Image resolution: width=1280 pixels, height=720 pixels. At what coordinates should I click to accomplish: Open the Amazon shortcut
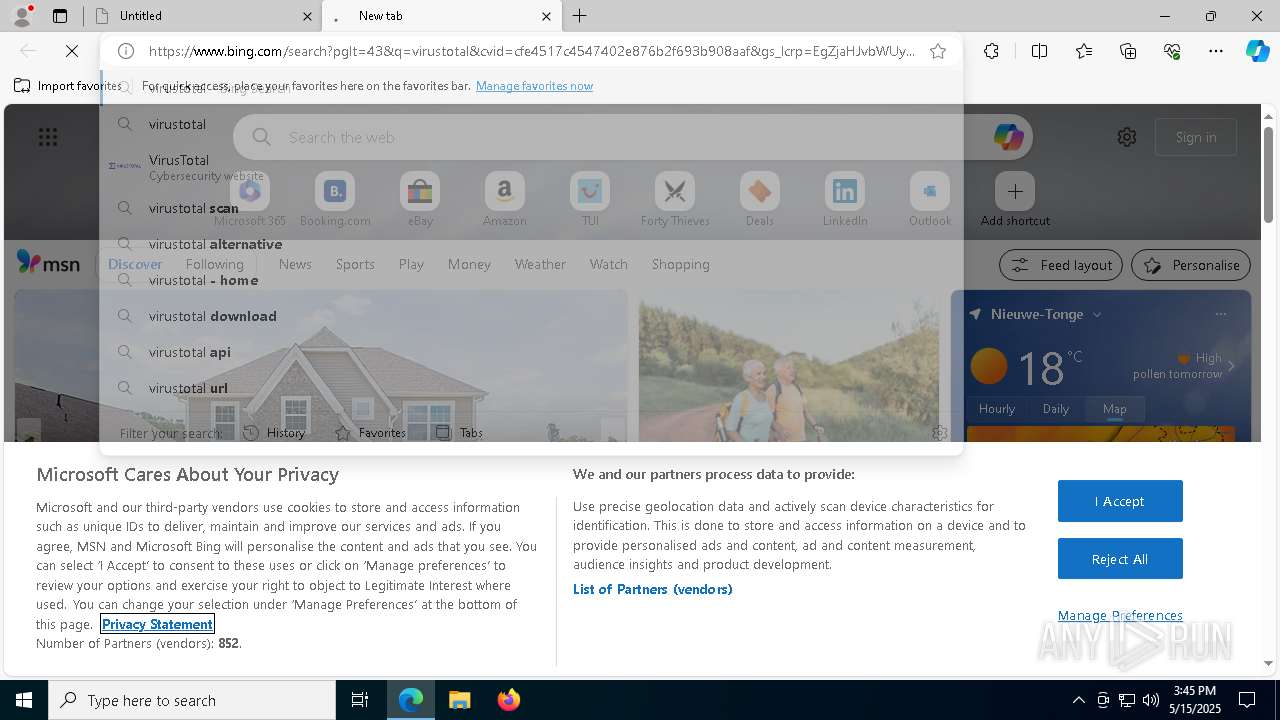coord(504,200)
